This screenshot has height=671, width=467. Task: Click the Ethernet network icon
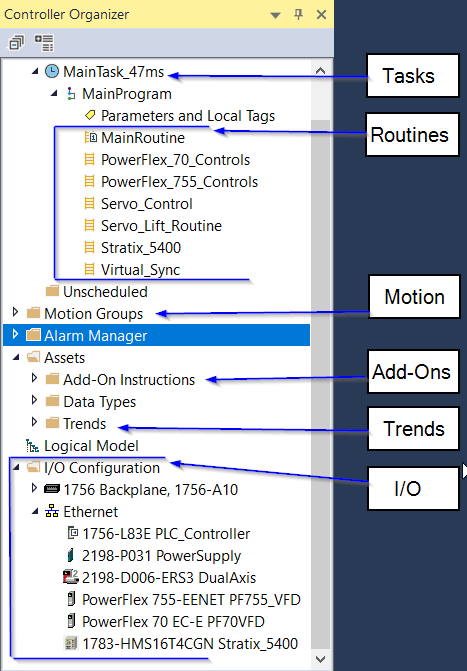(x=52, y=511)
